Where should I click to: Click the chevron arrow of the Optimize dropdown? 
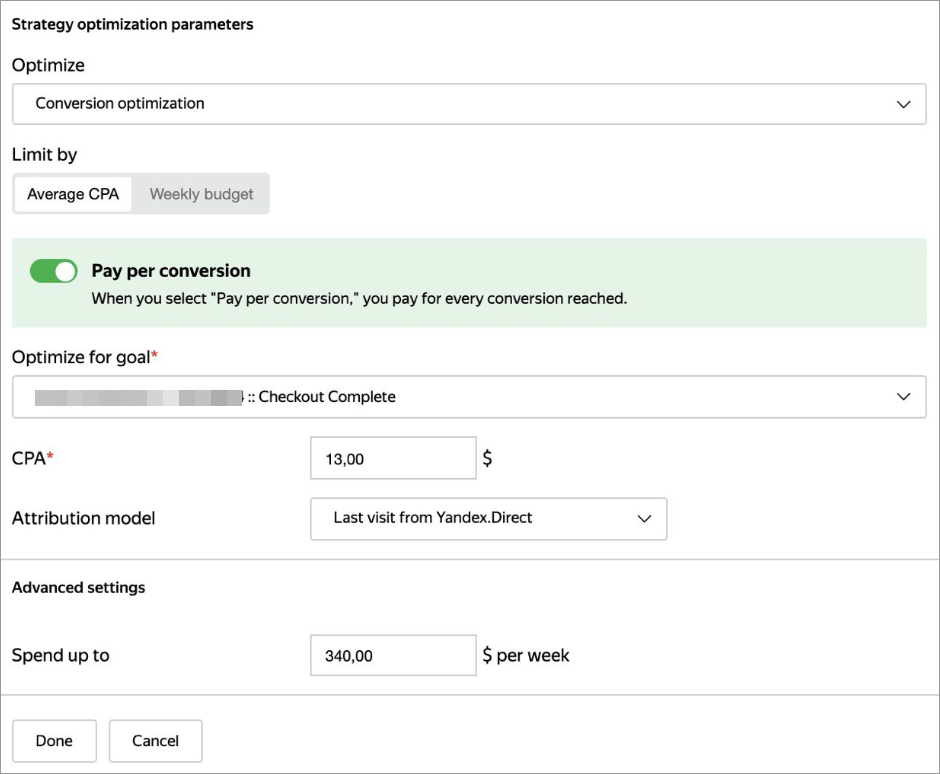pyautogui.click(x=903, y=104)
